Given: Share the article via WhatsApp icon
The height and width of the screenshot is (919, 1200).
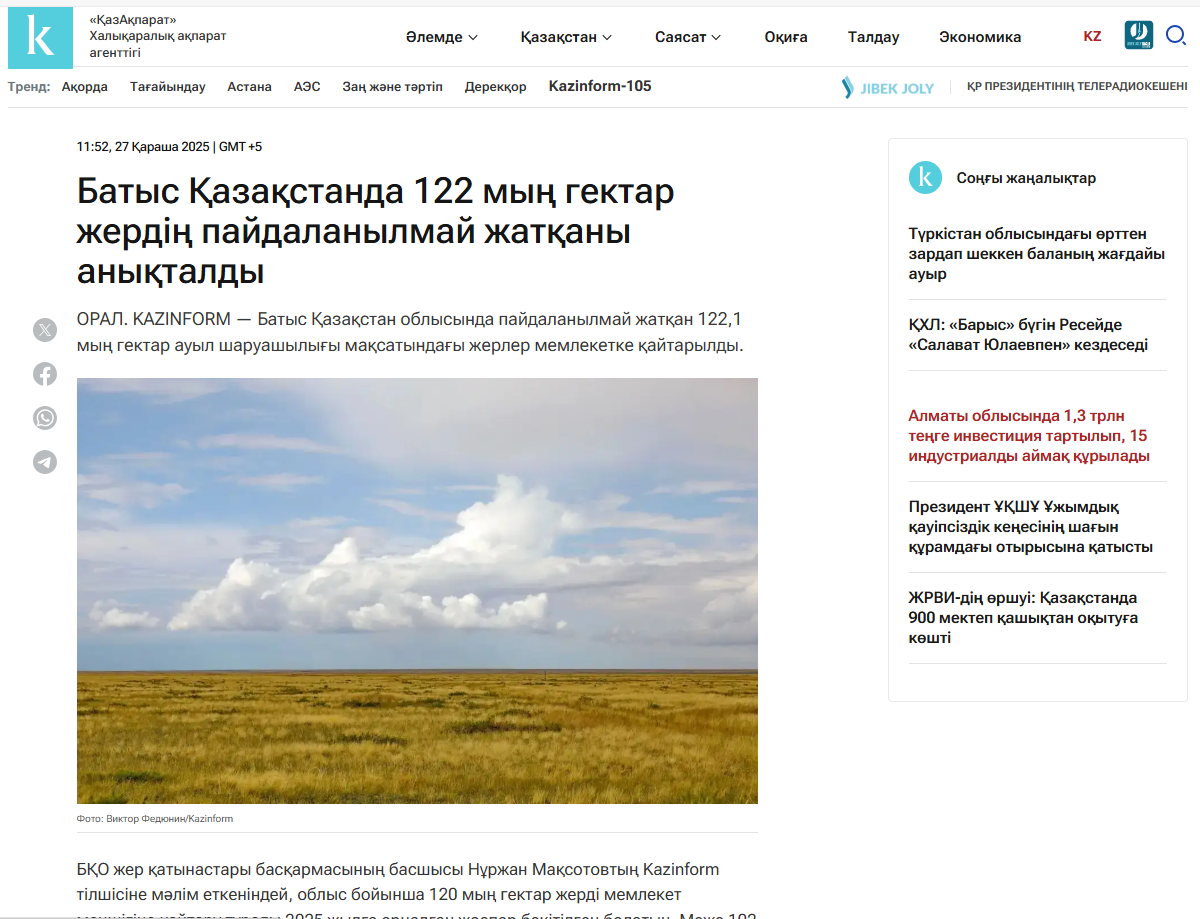Looking at the screenshot, I should coord(44,418).
